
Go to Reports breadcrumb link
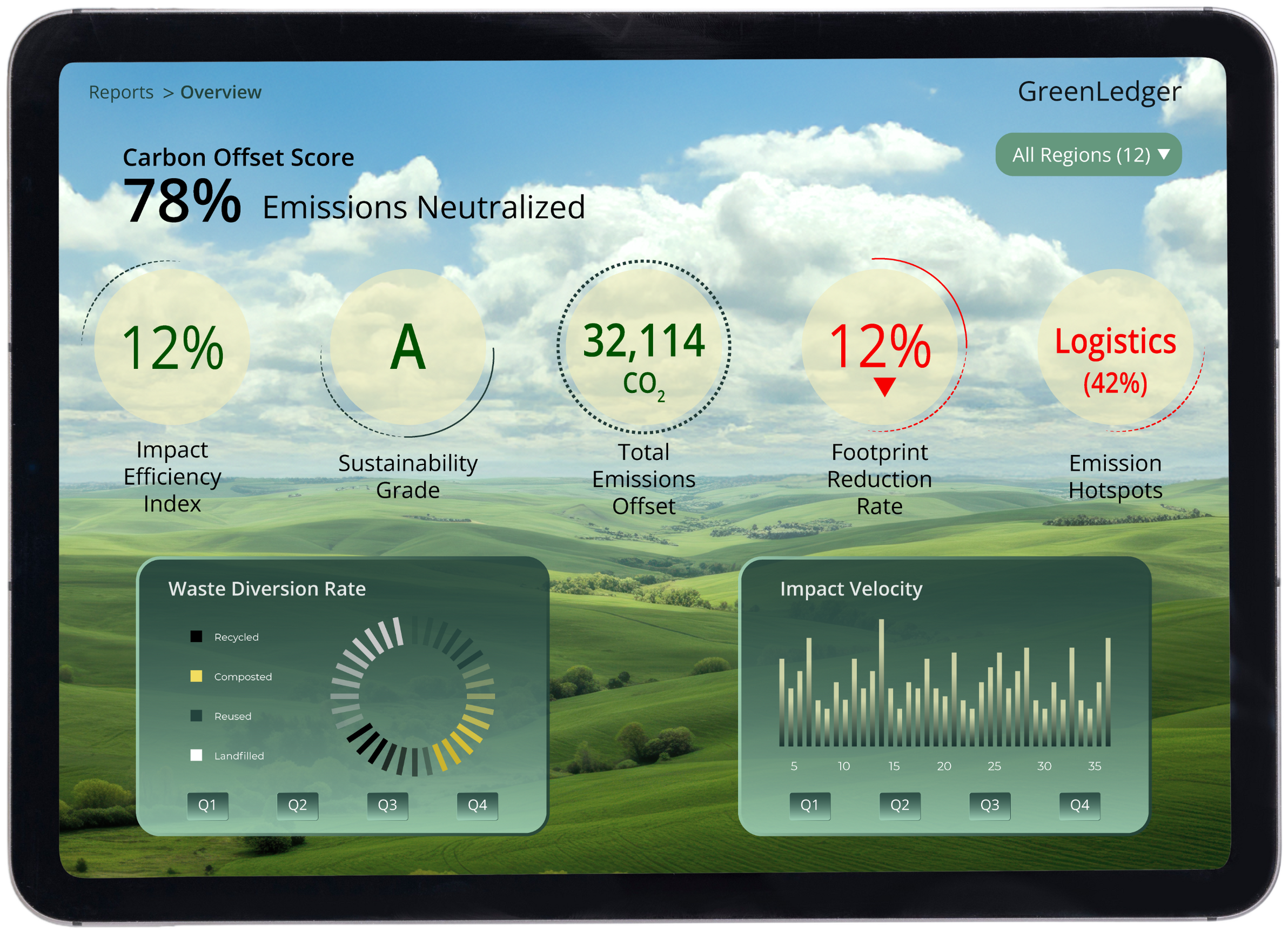[121, 92]
